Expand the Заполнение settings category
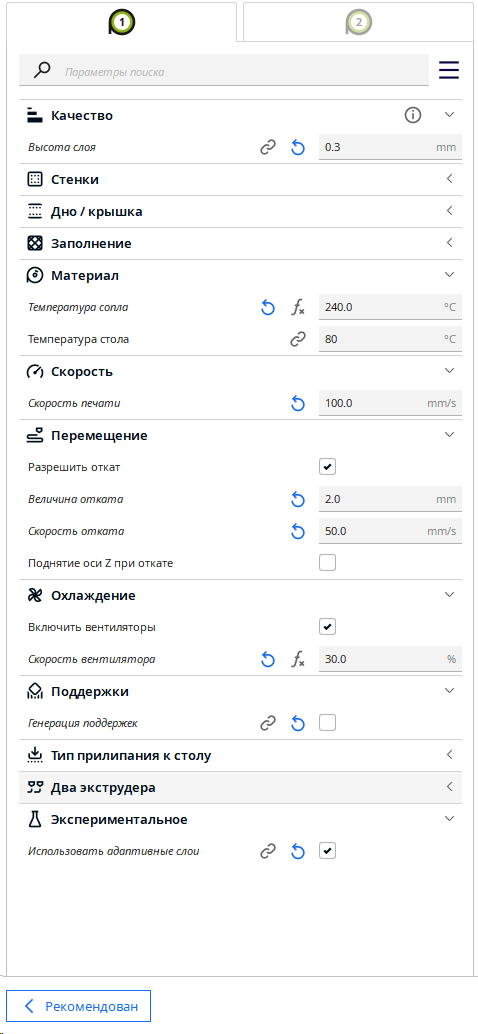This screenshot has width=478, height=1034. [x=241, y=243]
